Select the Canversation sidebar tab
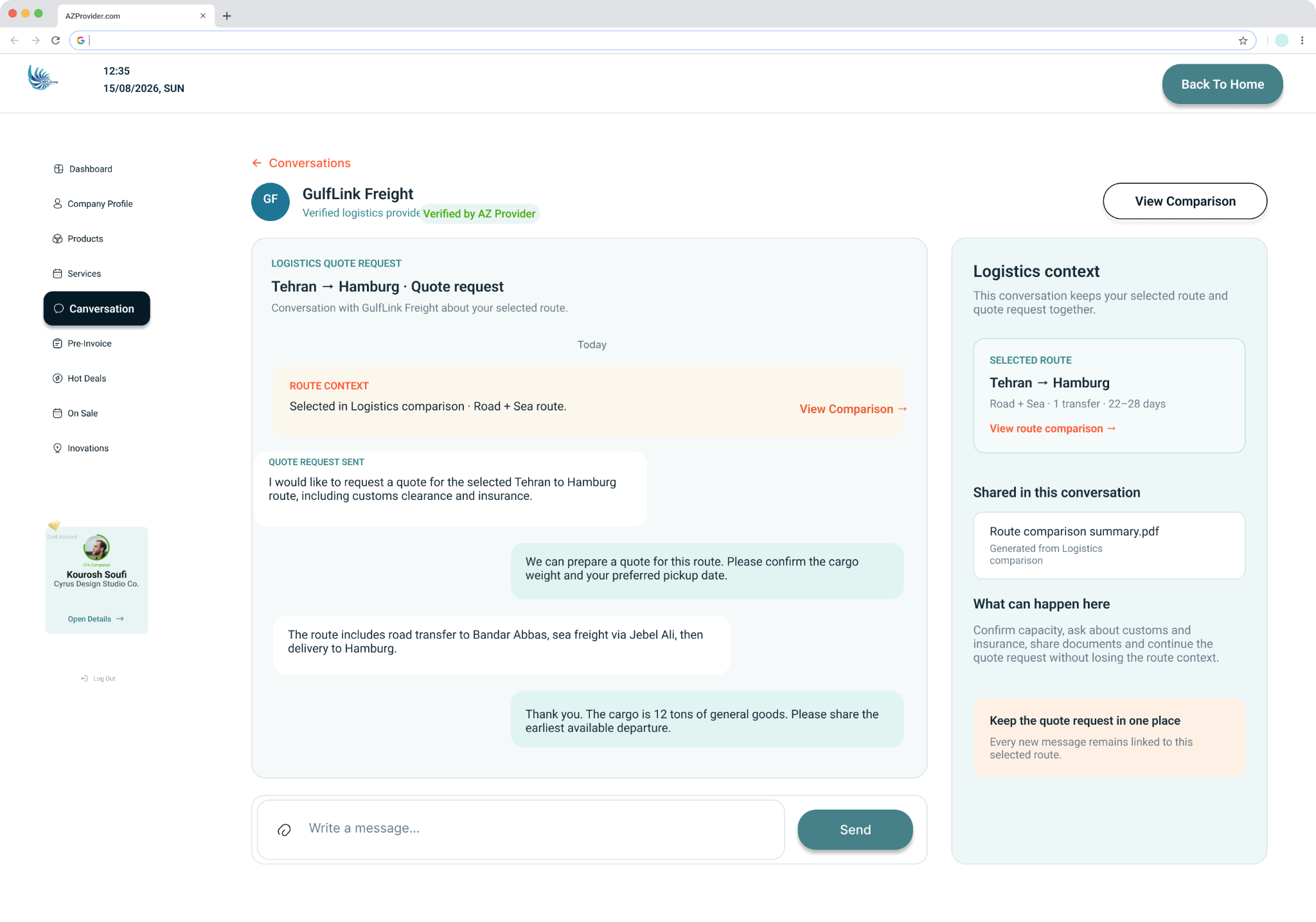1316x922 pixels. (97, 308)
